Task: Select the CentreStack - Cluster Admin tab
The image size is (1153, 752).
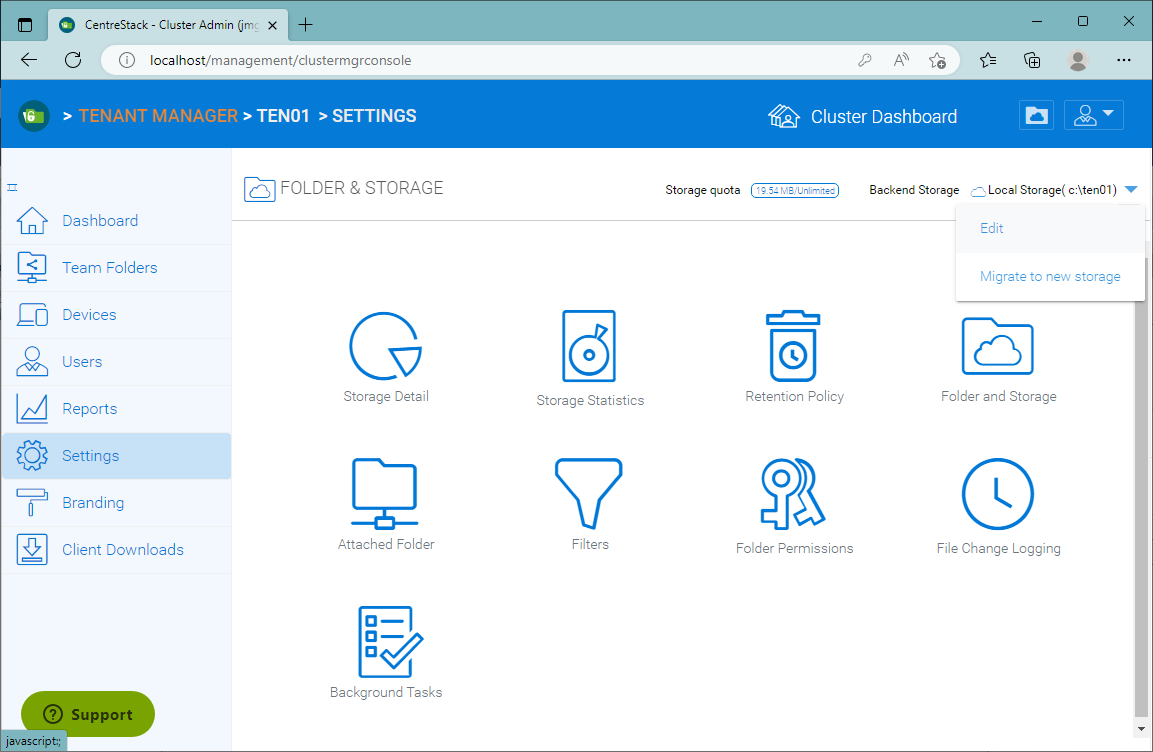Action: 168,25
